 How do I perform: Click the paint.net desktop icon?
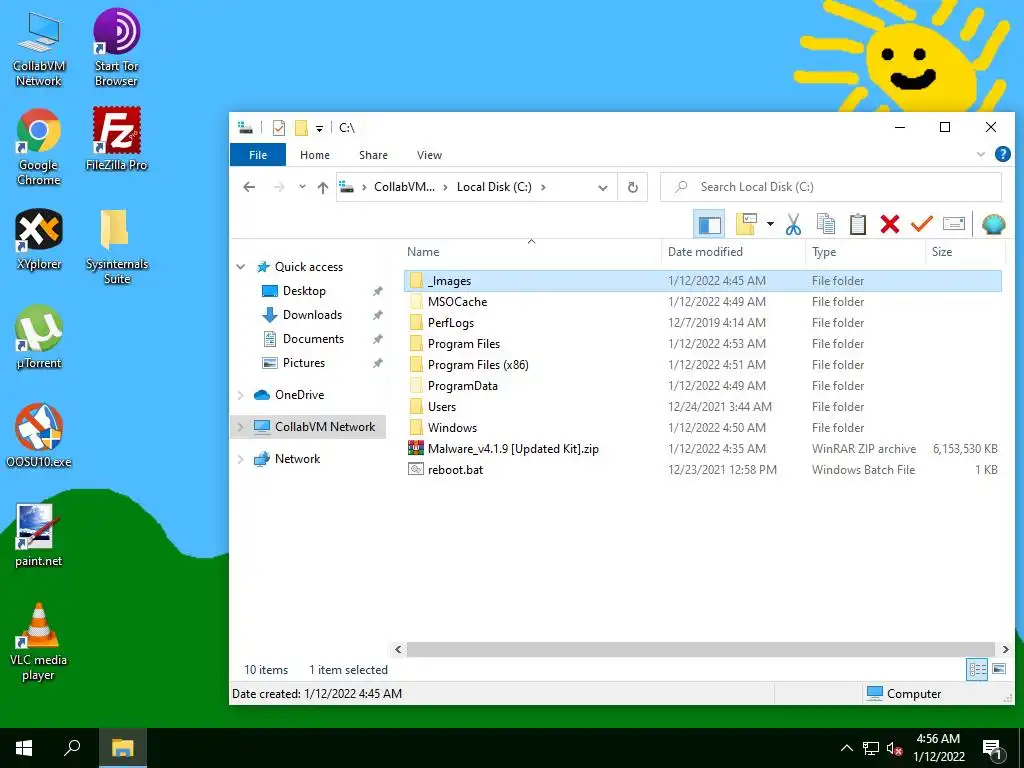39,536
